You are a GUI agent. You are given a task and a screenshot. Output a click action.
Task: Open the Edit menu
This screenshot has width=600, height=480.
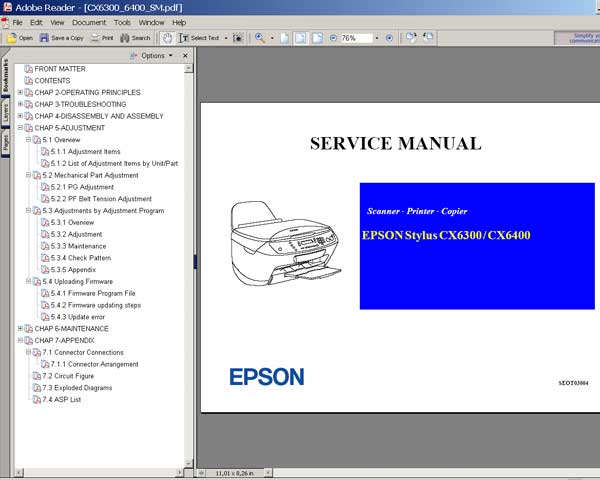click(x=36, y=23)
